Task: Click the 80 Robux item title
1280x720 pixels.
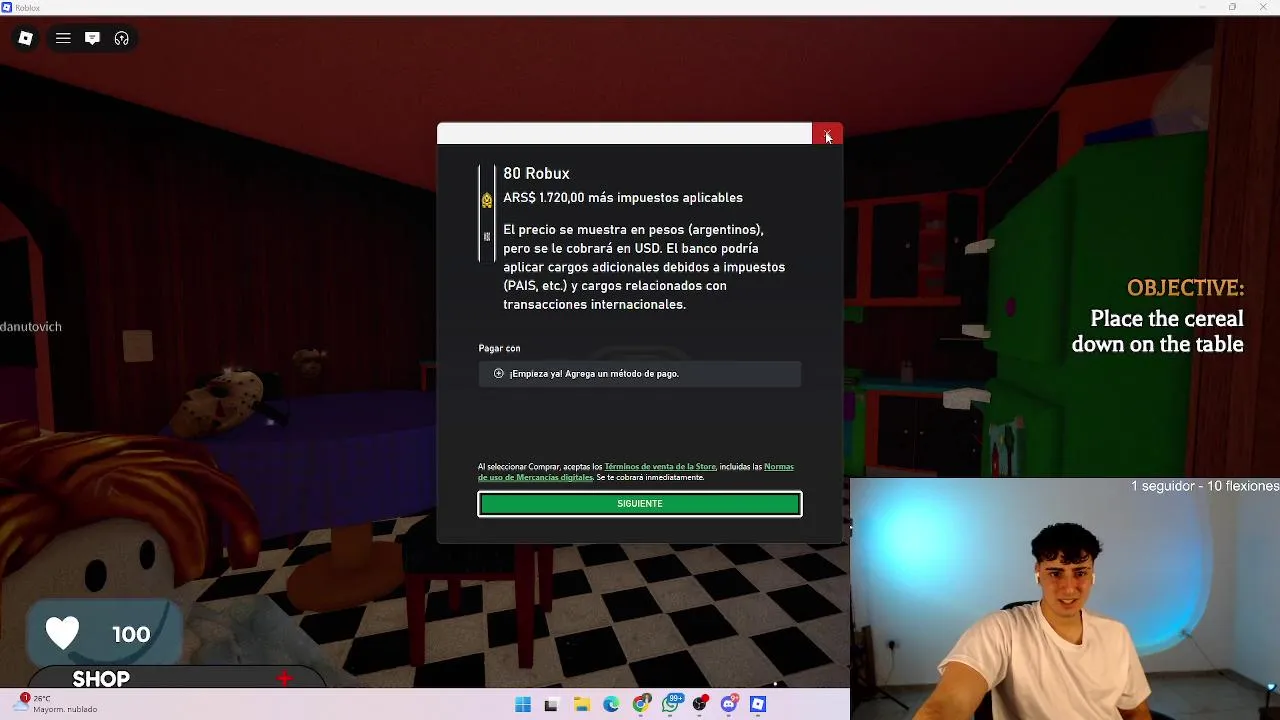Action: click(536, 174)
